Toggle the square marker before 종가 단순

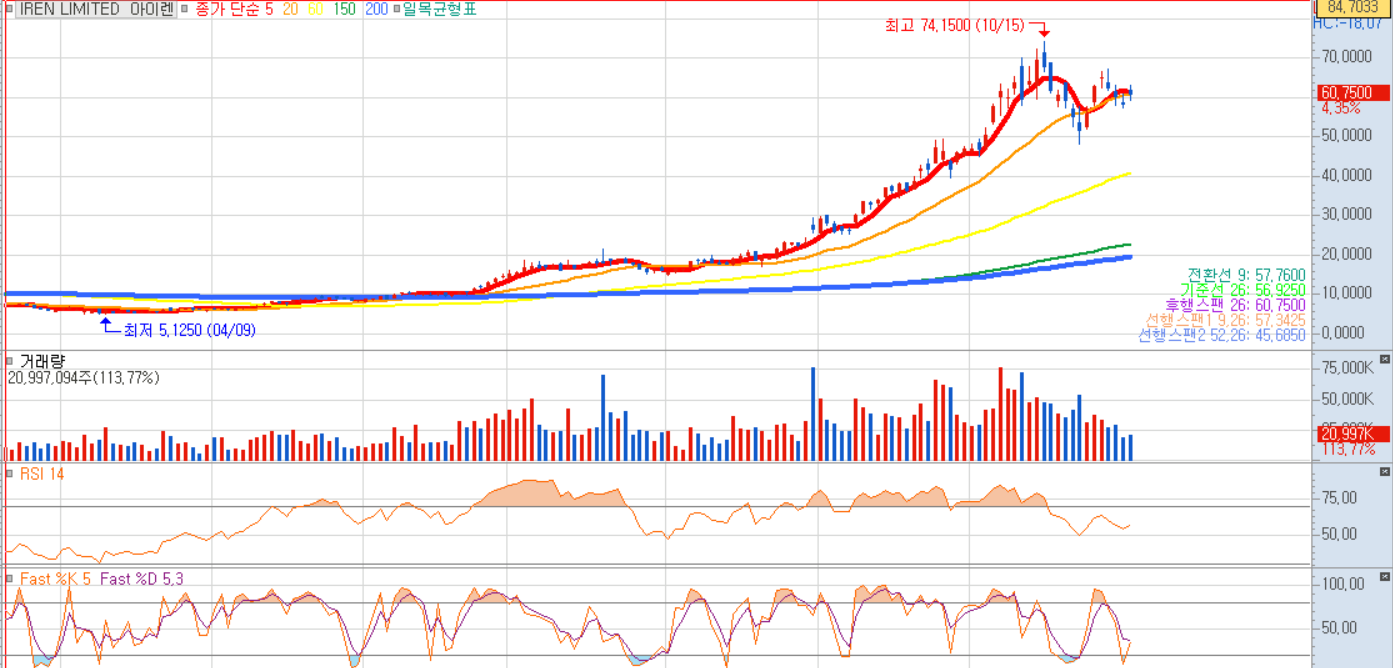tap(184, 9)
